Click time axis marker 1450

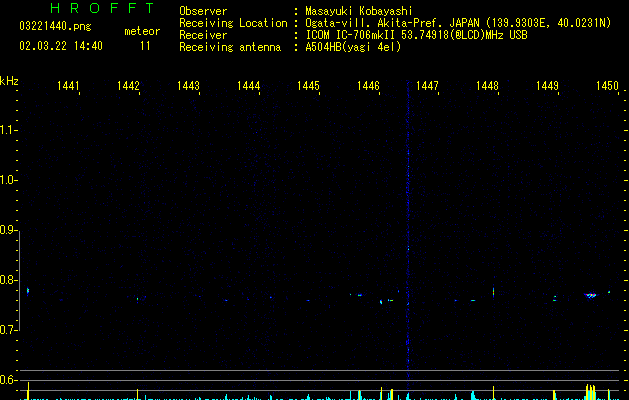click(607, 86)
